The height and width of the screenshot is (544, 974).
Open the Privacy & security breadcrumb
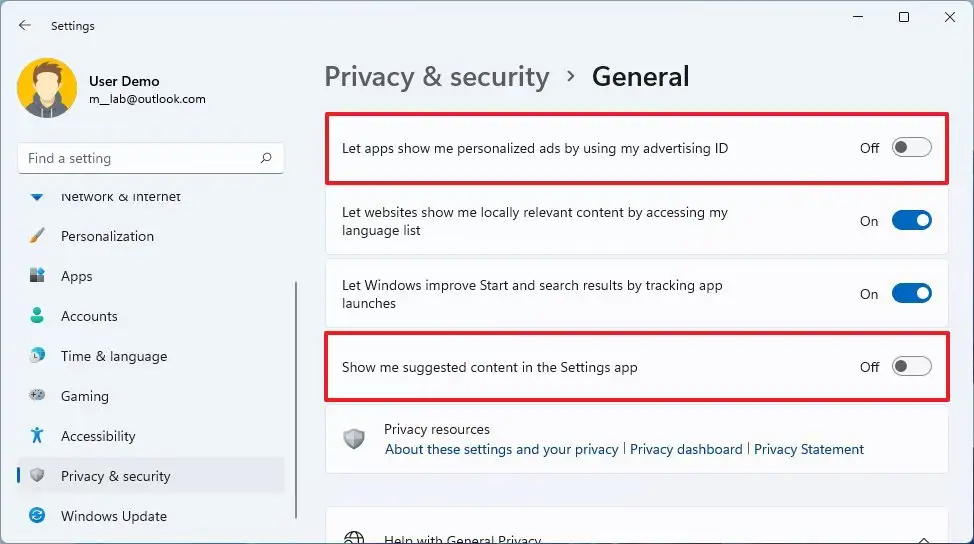click(x=437, y=77)
